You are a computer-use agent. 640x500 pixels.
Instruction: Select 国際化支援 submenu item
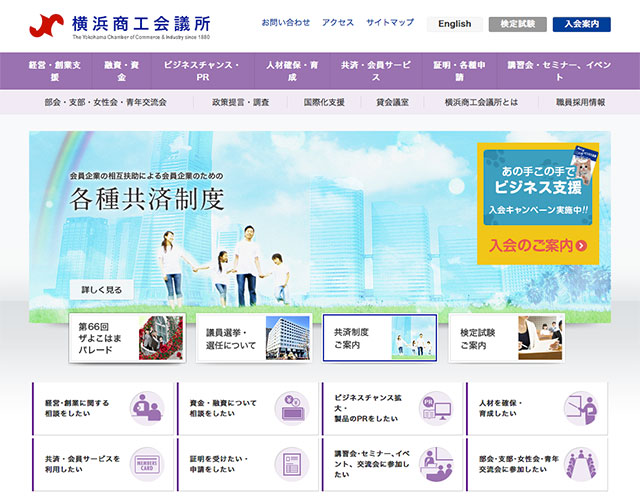pyautogui.click(x=324, y=102)
